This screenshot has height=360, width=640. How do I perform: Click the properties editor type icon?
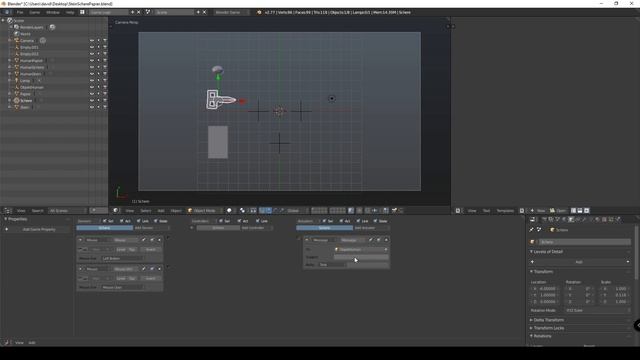pos(532,220)
